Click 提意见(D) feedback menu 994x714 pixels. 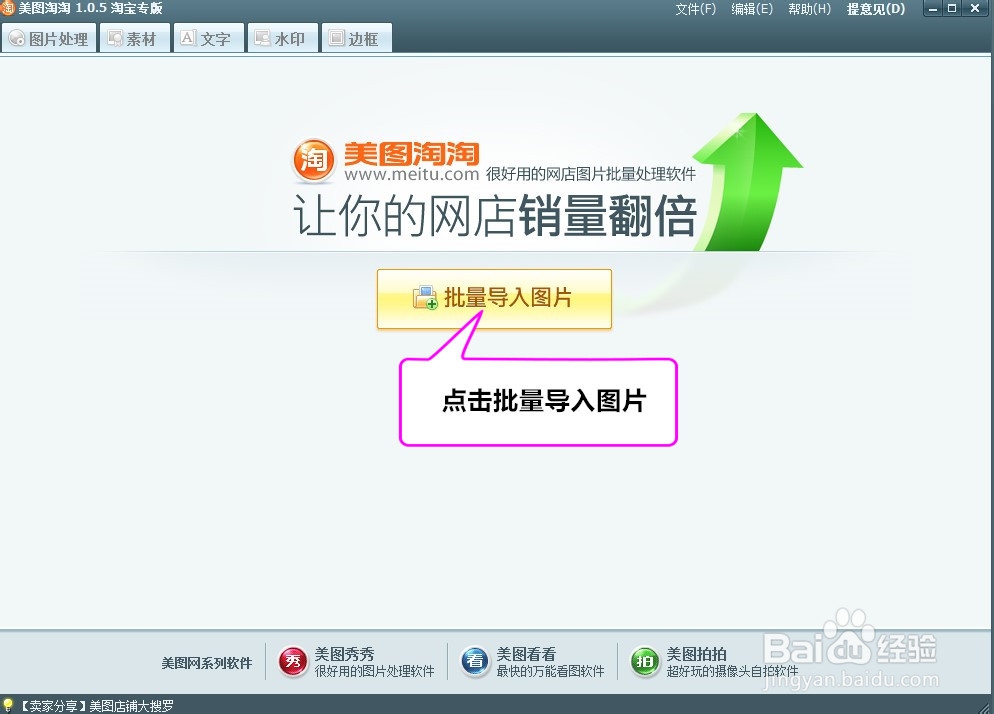[876, 9]
